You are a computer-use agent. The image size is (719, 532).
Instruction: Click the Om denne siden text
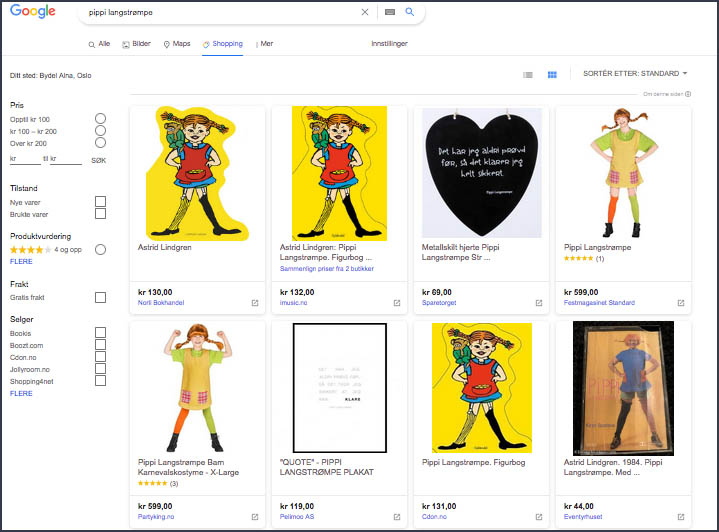pyautogui.click(x=663, y=94)
